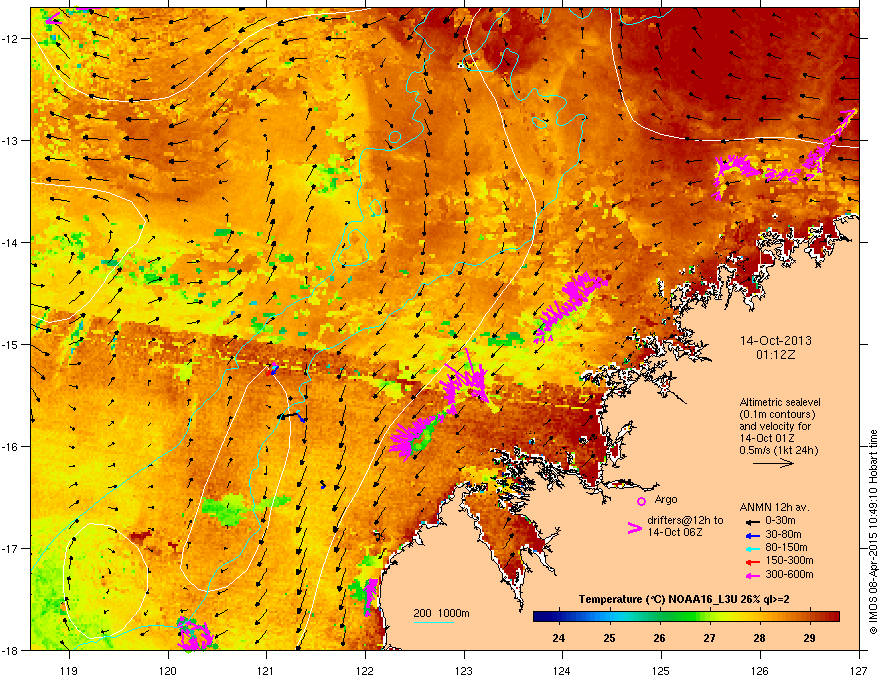Click the longitude axis label 123
Image resolution: width=880 pixels, height=680 pixels.
point(464,670)
